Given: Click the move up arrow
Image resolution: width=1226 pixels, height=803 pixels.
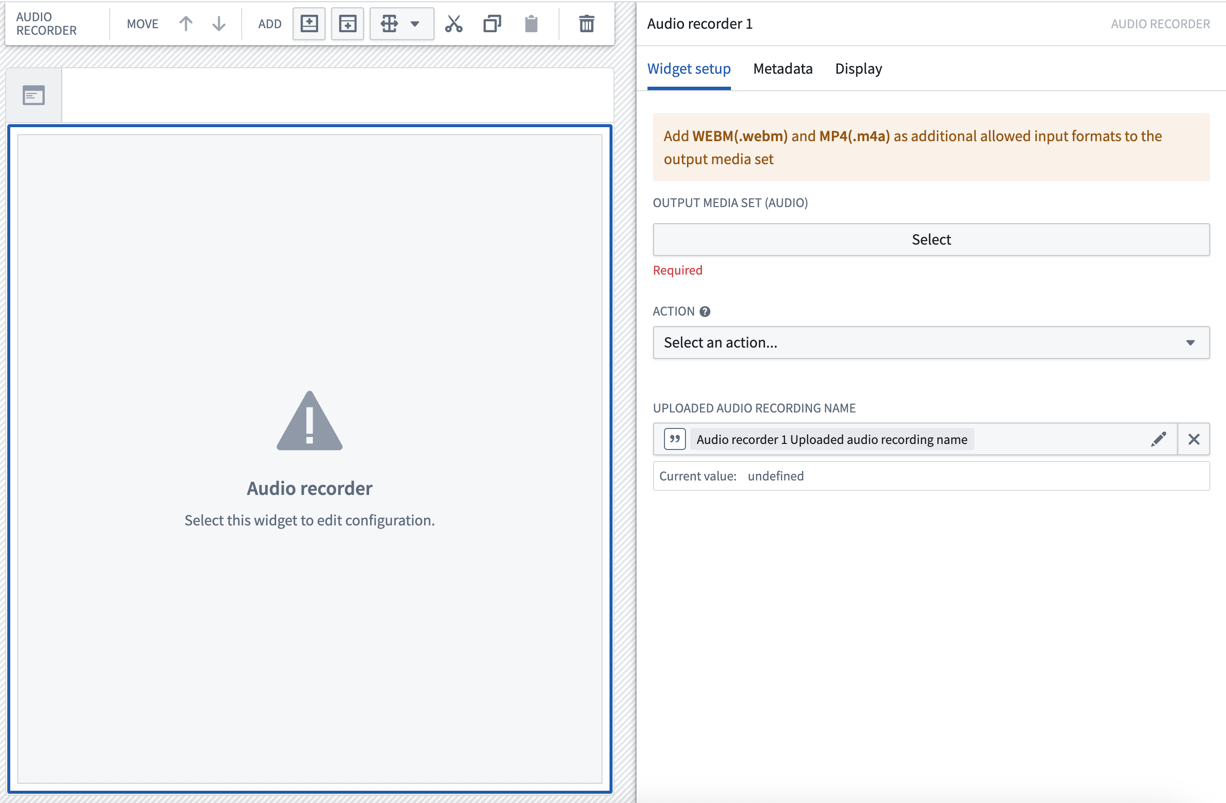Looking at the screenshot, I should pos(186,24).
